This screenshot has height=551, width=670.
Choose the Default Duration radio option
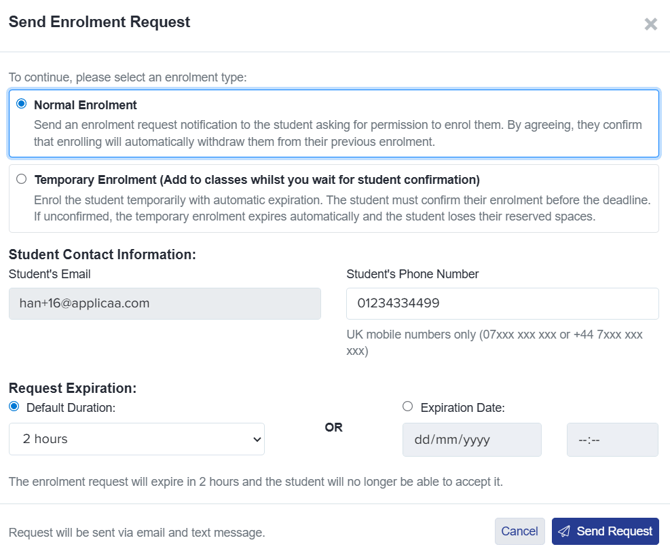tap(15, 407)
